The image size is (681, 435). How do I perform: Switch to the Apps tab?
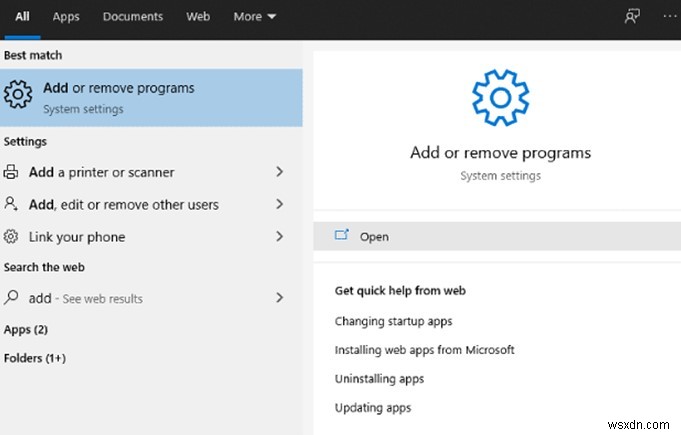click(x=66, y=17)
